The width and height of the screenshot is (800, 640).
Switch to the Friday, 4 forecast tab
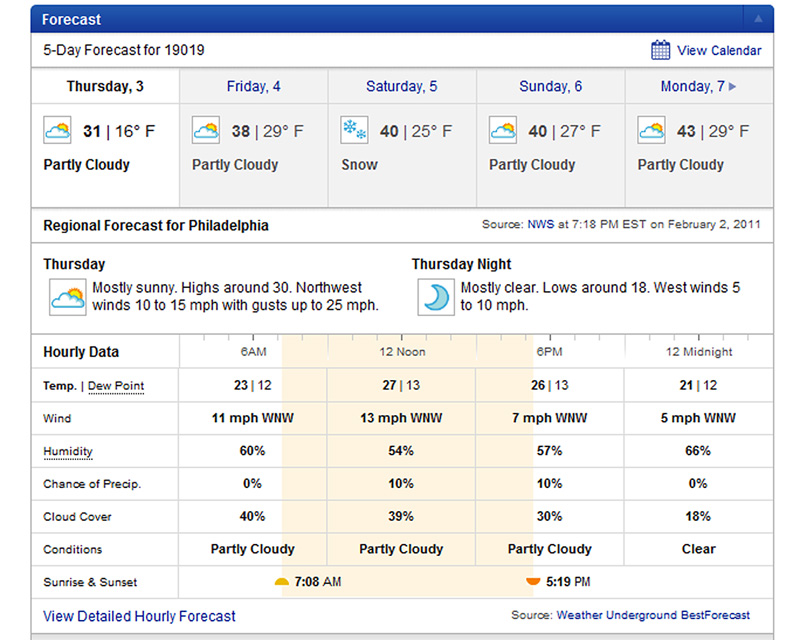[253, 87]
